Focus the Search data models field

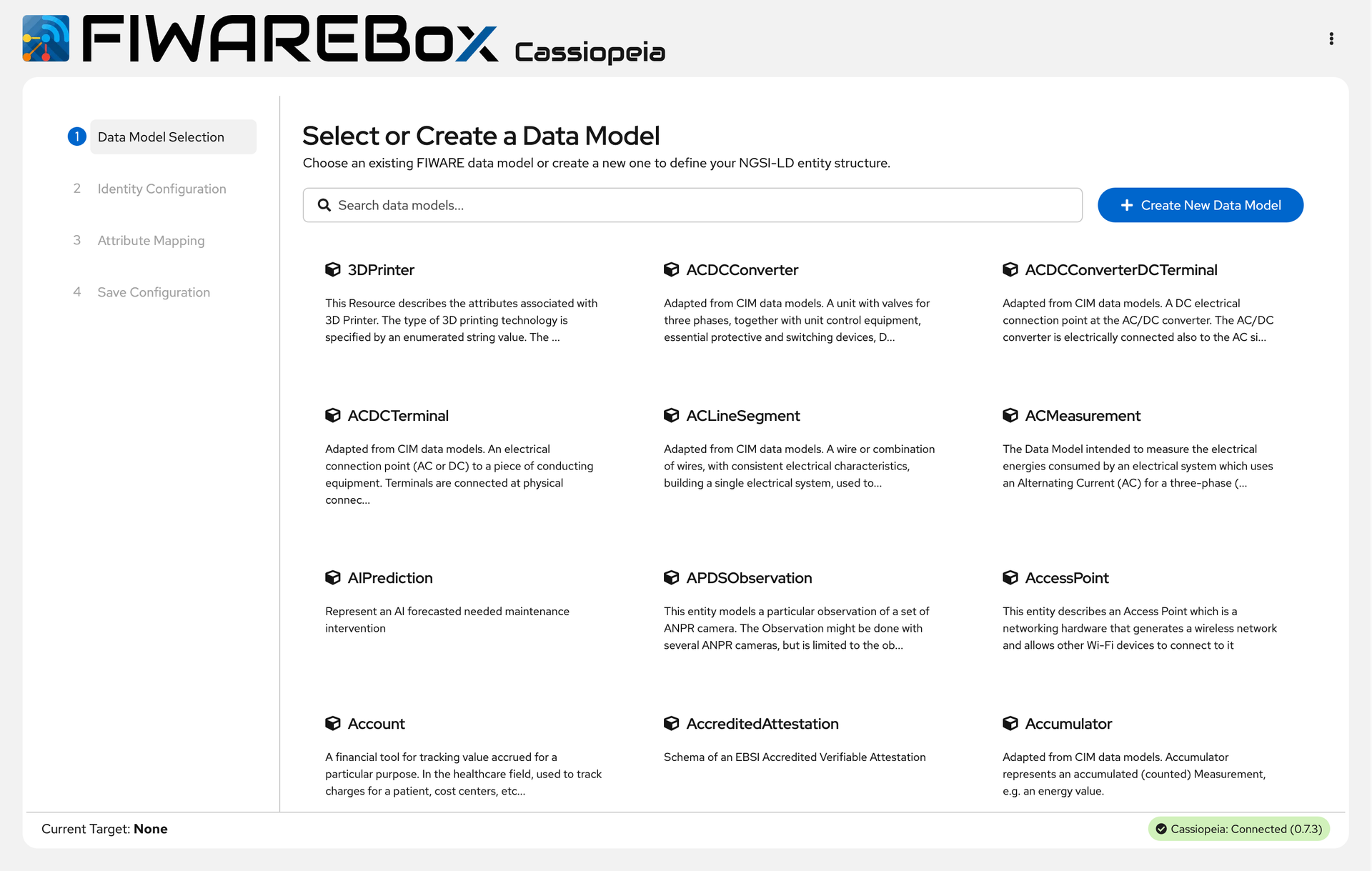700,205
